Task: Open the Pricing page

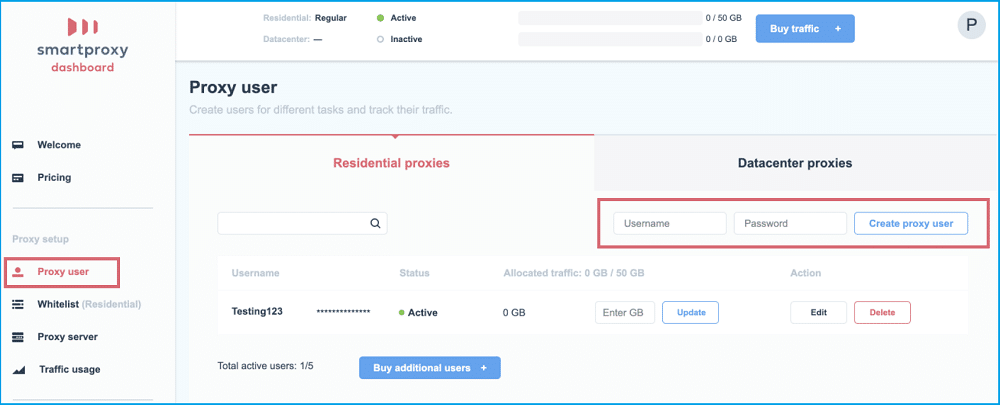Action: tap(54, 177)
